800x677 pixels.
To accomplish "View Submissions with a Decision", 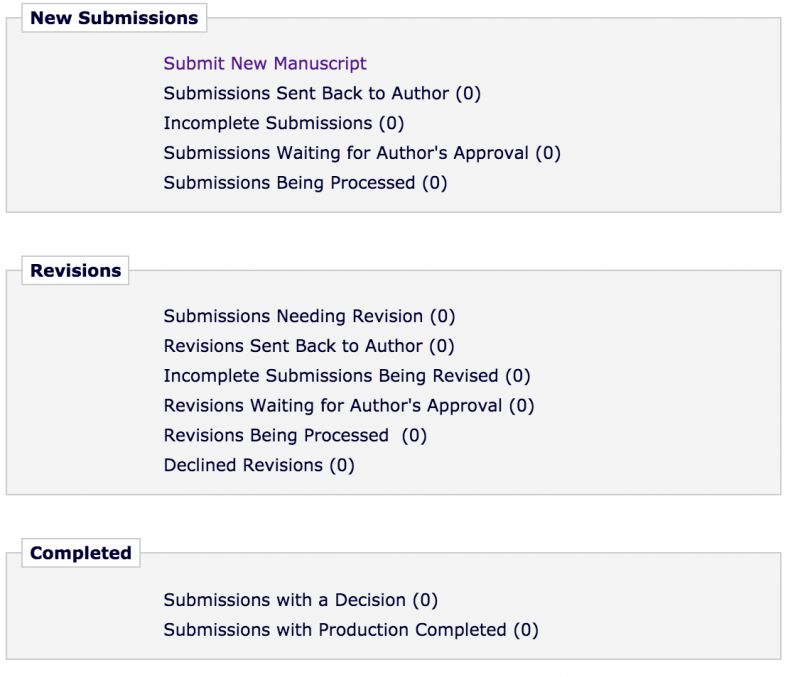I will tap(301, 601).
